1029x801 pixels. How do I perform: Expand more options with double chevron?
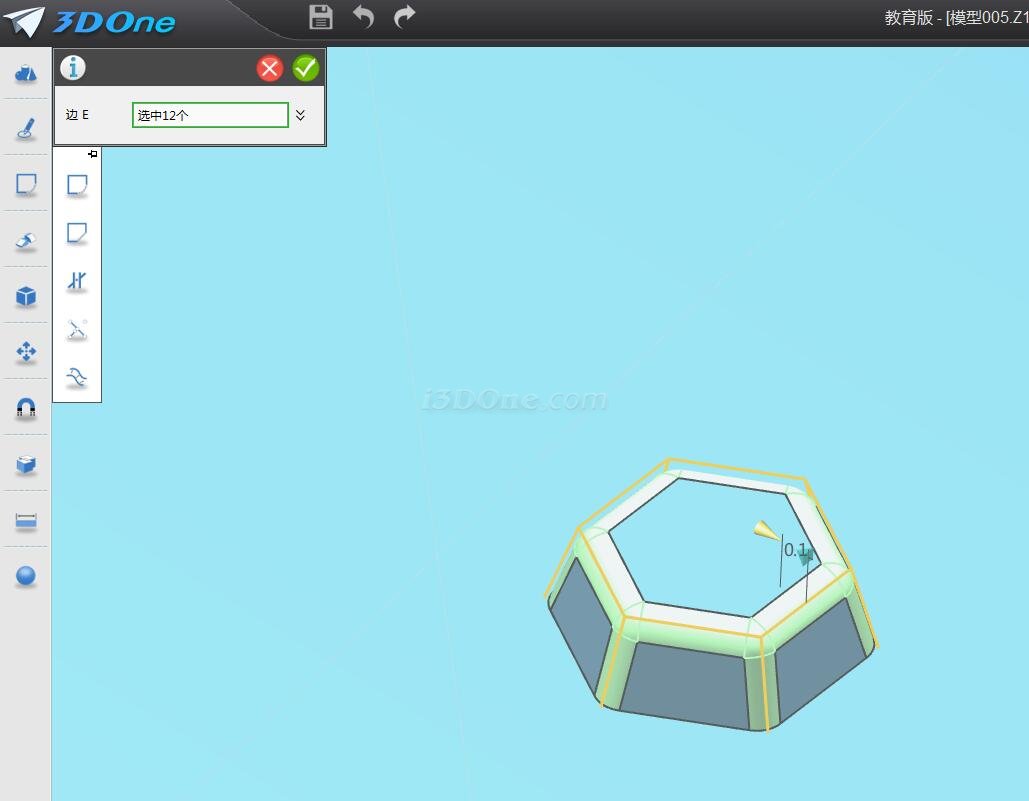[x=300, y=115]
